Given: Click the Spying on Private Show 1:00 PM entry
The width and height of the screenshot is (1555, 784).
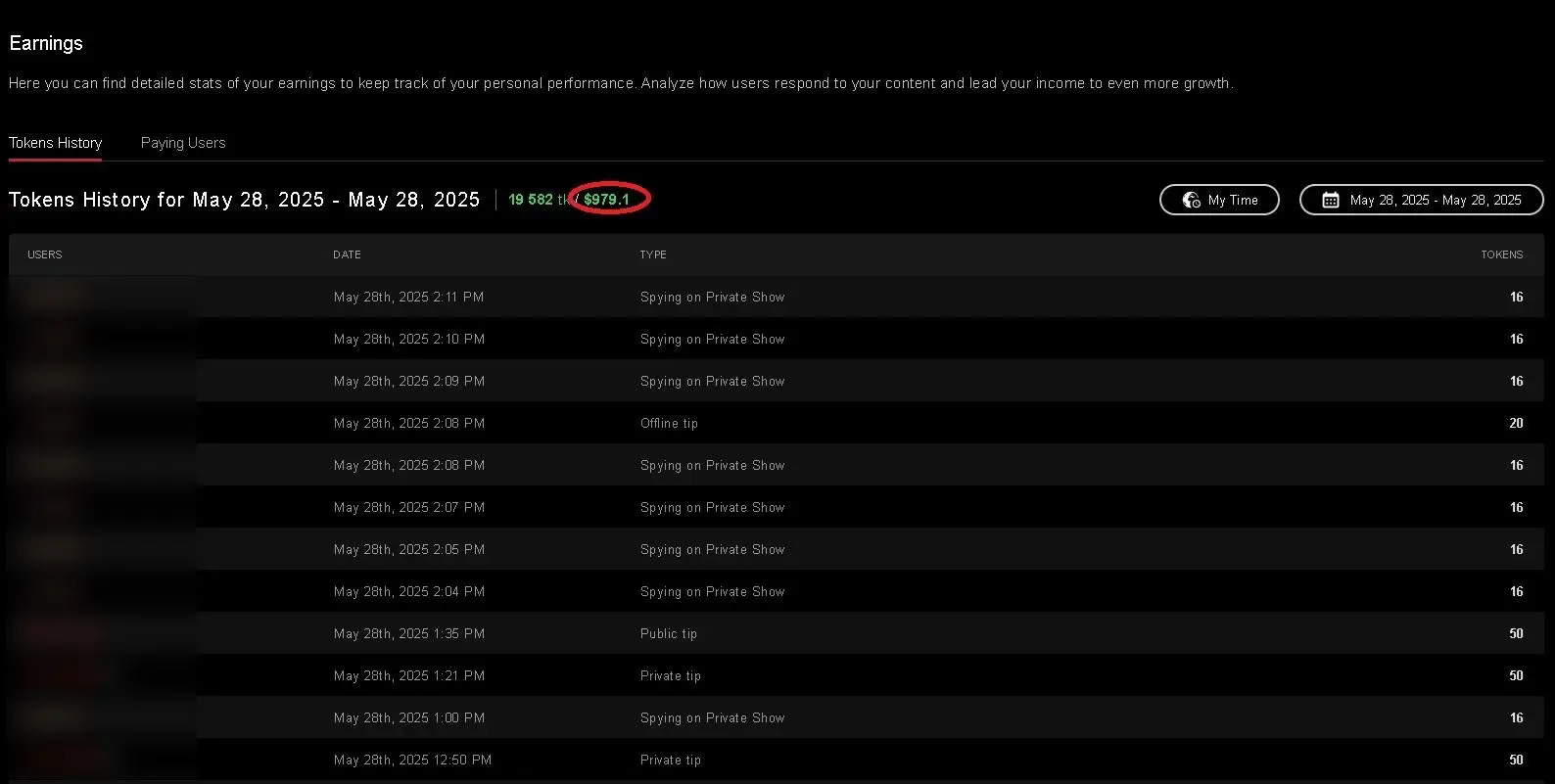Looking at the screenshot, I should click(x=712, y=717).
